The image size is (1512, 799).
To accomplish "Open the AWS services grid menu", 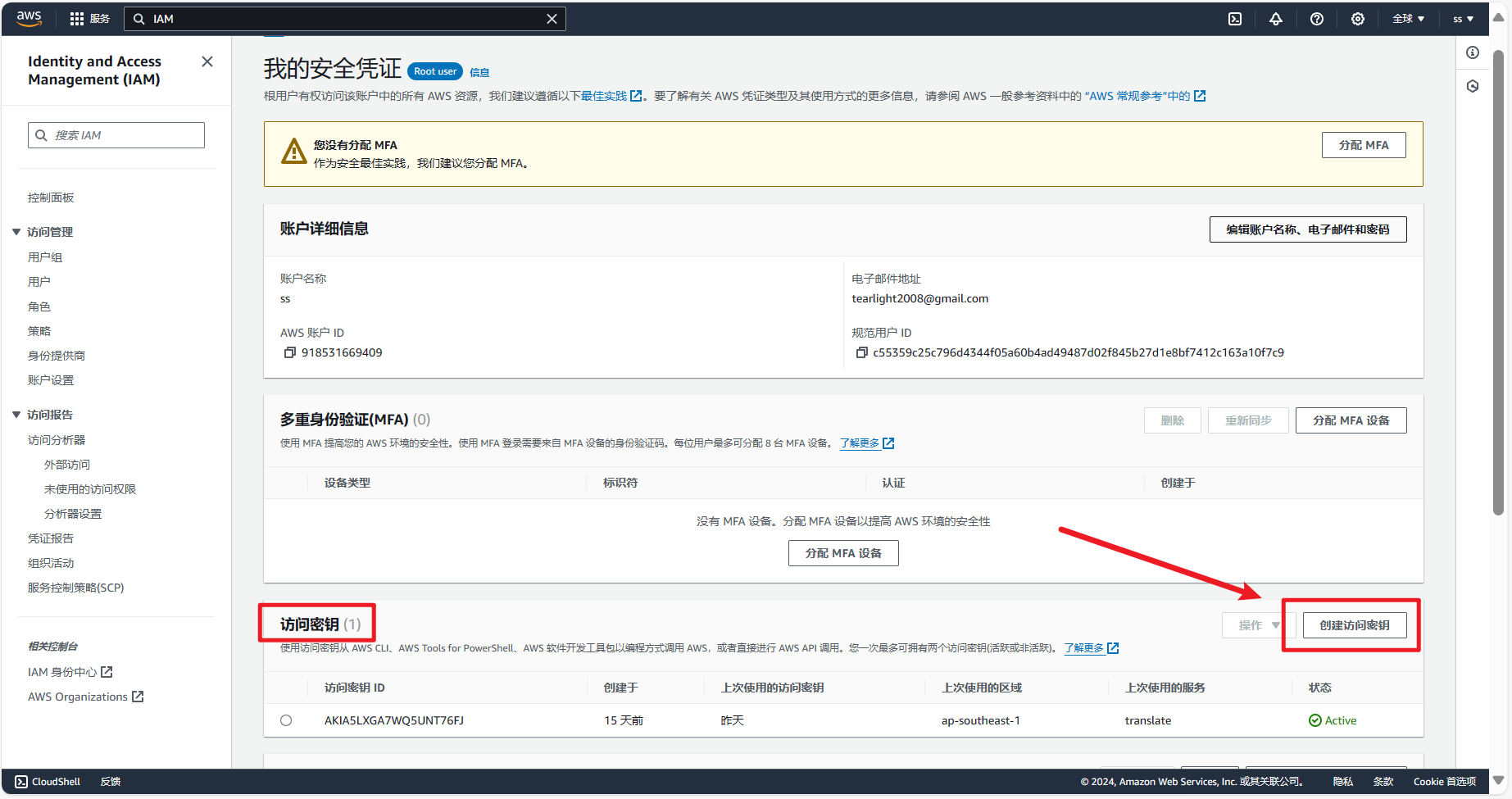I will pyautogui.click(x=77, y=19).
